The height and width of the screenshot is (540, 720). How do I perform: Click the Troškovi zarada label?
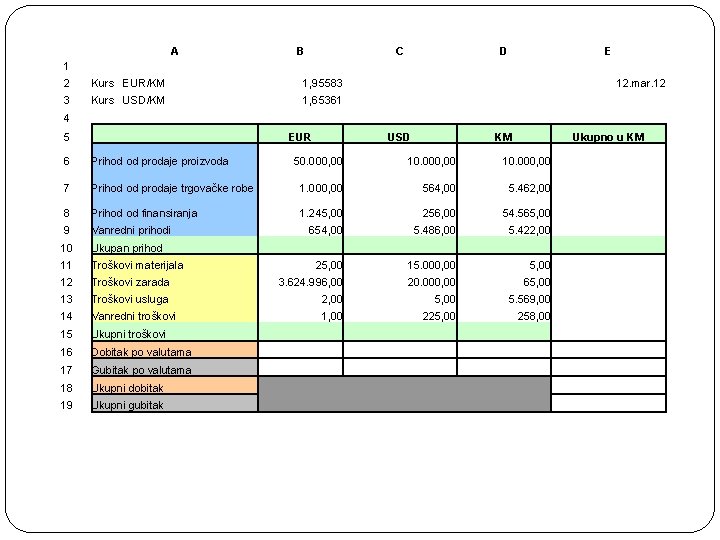pos(130,282)
